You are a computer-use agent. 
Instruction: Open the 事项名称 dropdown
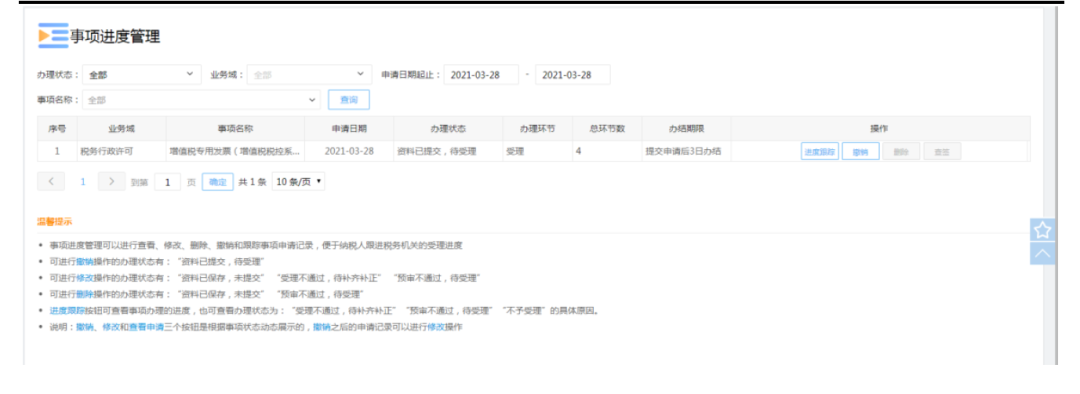coord(201,100)
